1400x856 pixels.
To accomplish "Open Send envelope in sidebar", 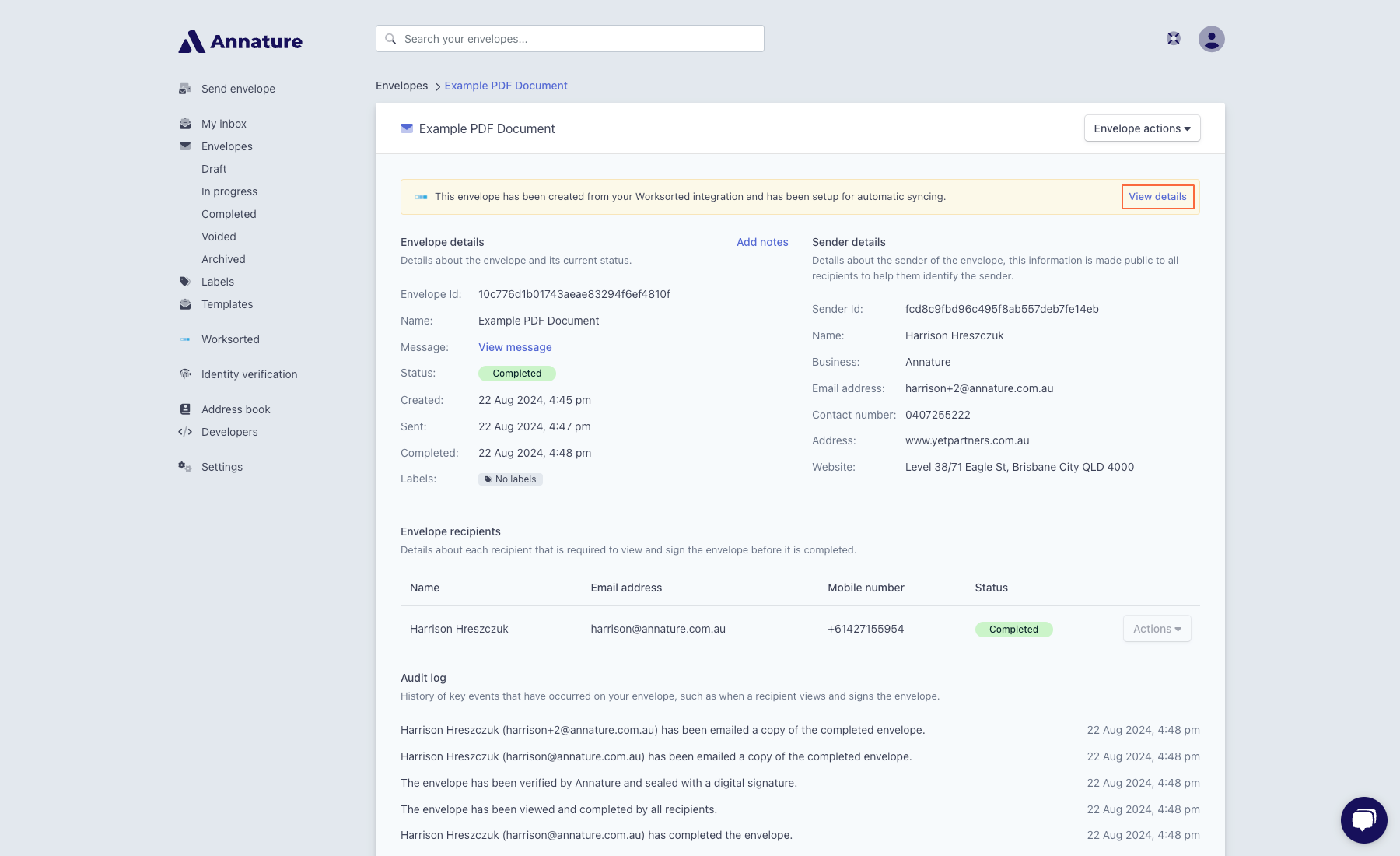I will click(x=238, y=89).
